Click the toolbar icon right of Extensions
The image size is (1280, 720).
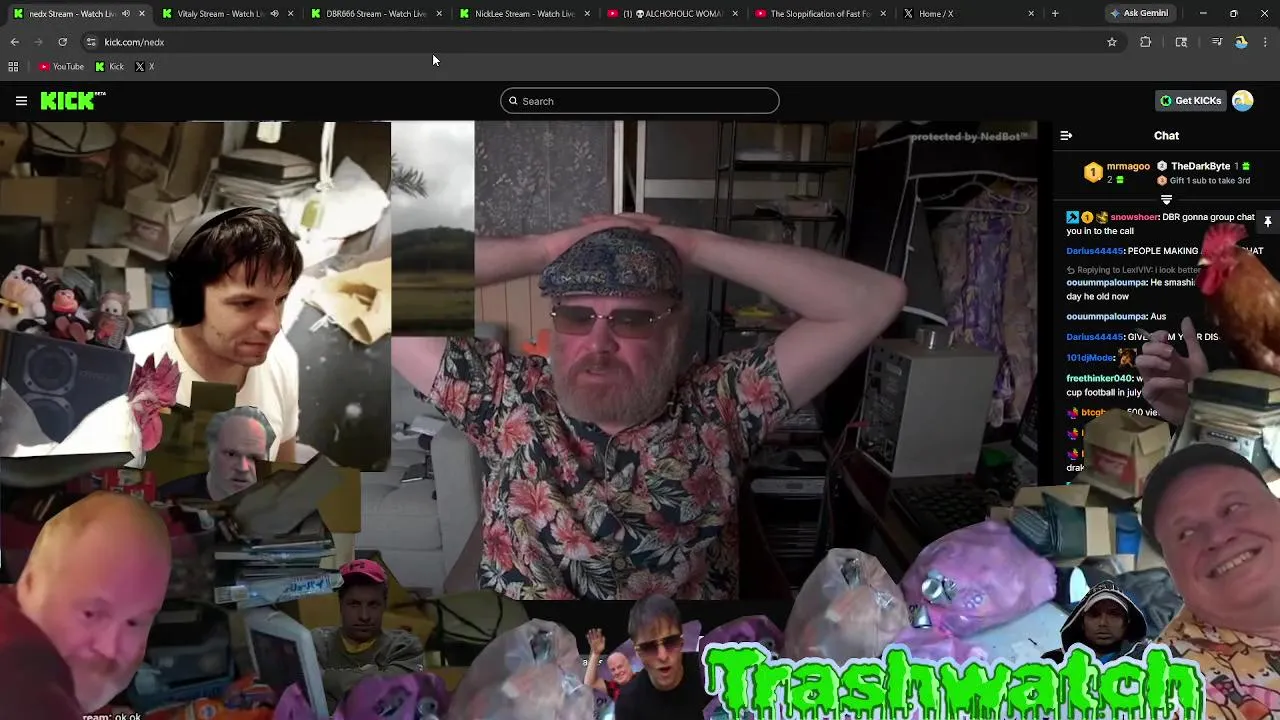[1181, 42]
